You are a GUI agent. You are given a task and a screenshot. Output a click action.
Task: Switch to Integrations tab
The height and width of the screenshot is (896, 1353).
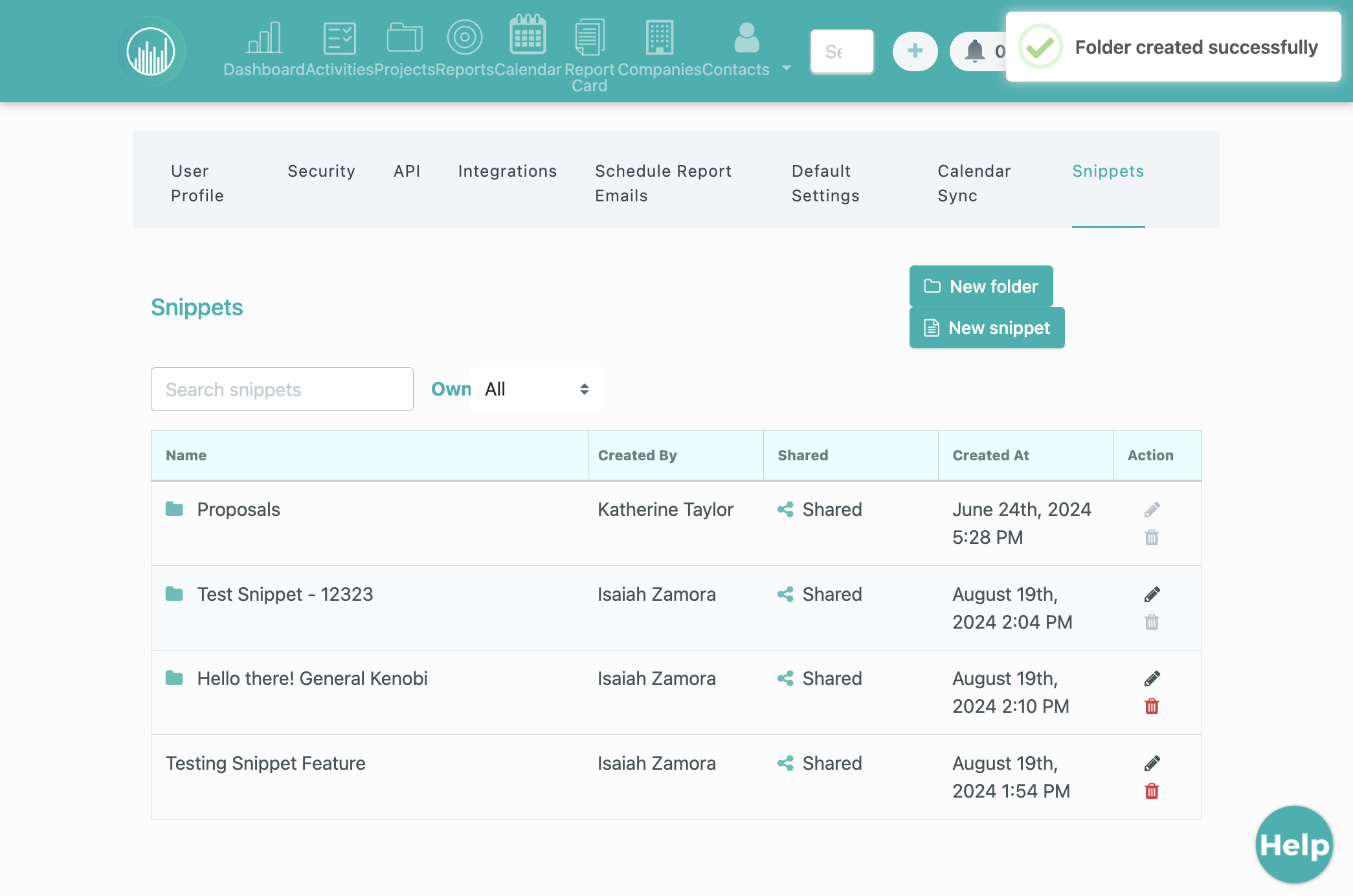click(x=508, y=171)
